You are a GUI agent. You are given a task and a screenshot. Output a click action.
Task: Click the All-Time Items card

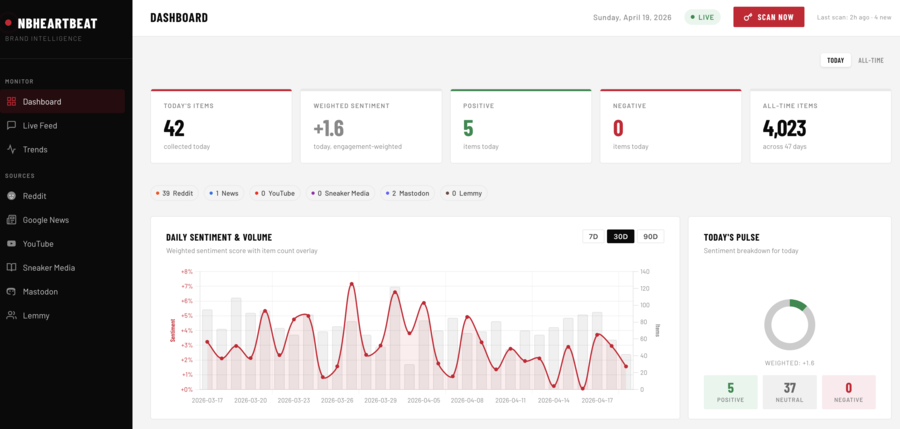(821, 126)
